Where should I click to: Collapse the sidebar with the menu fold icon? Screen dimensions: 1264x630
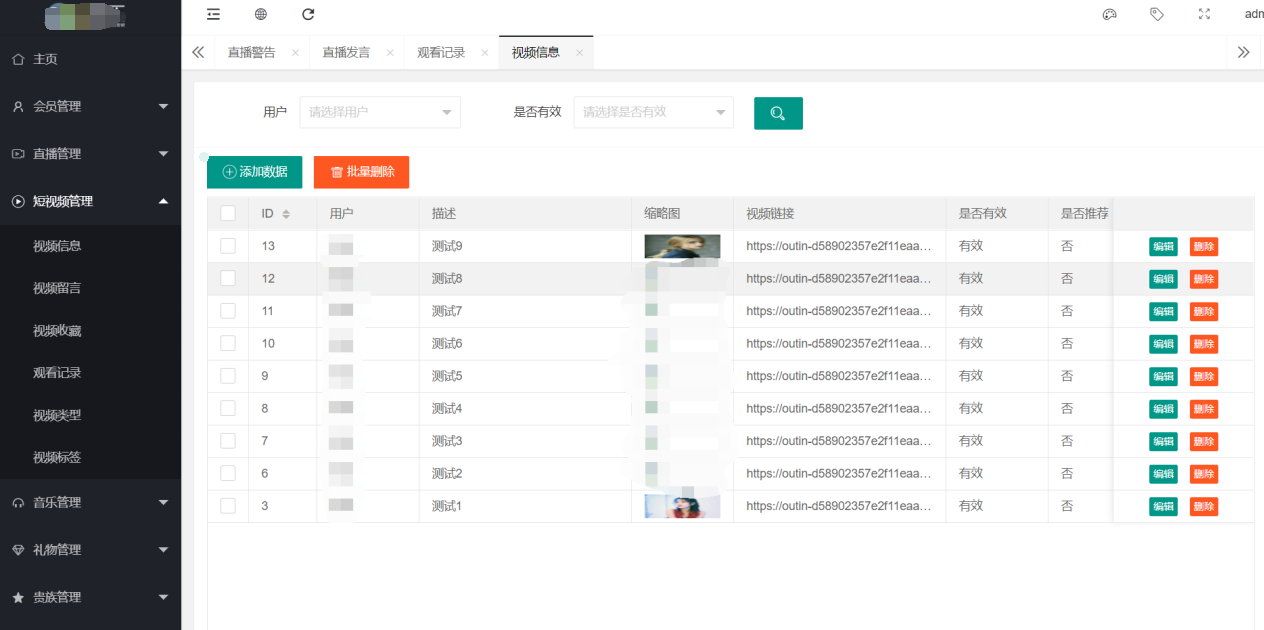coord(213,14)
